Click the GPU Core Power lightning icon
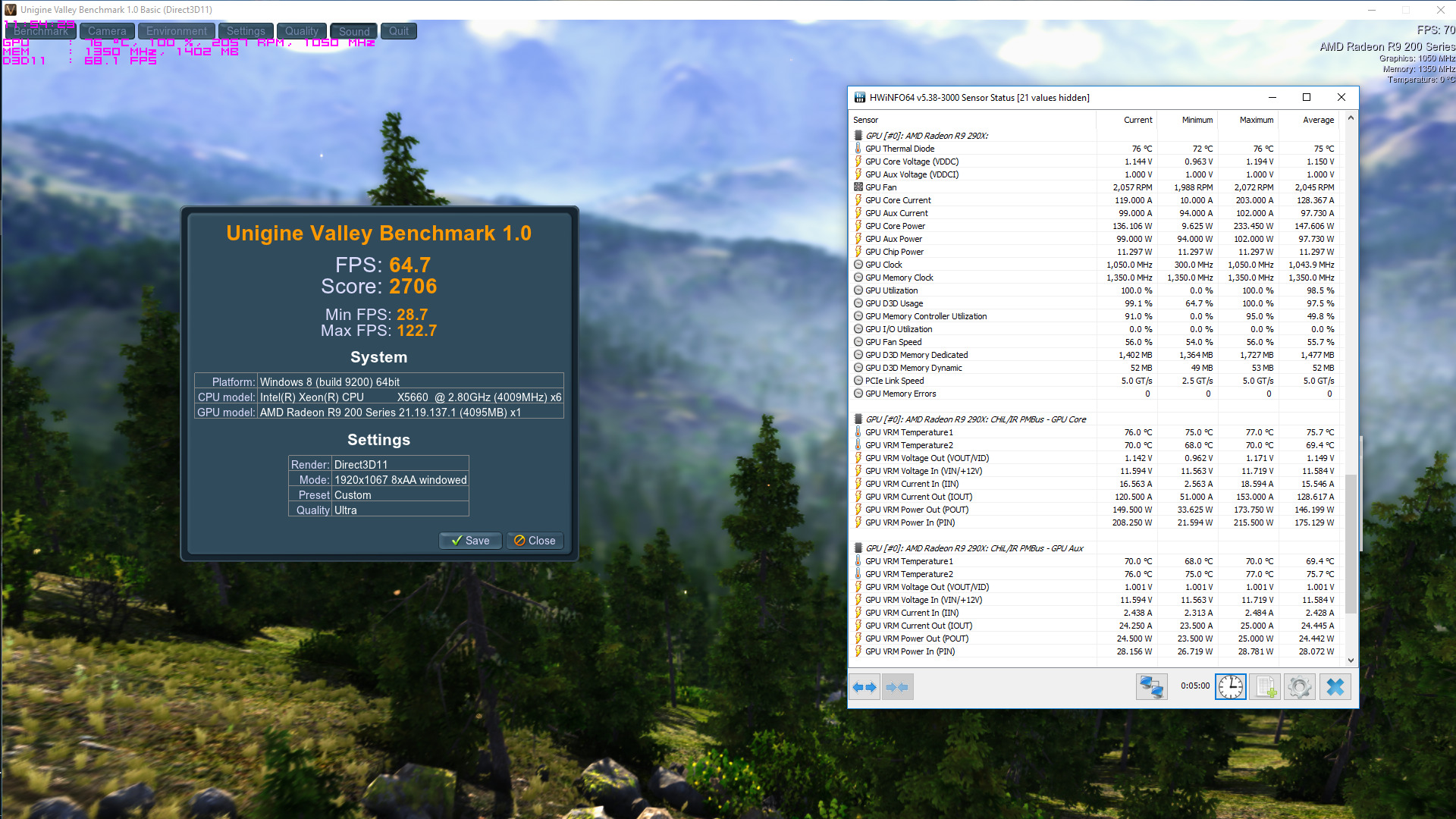 point(858,226)
